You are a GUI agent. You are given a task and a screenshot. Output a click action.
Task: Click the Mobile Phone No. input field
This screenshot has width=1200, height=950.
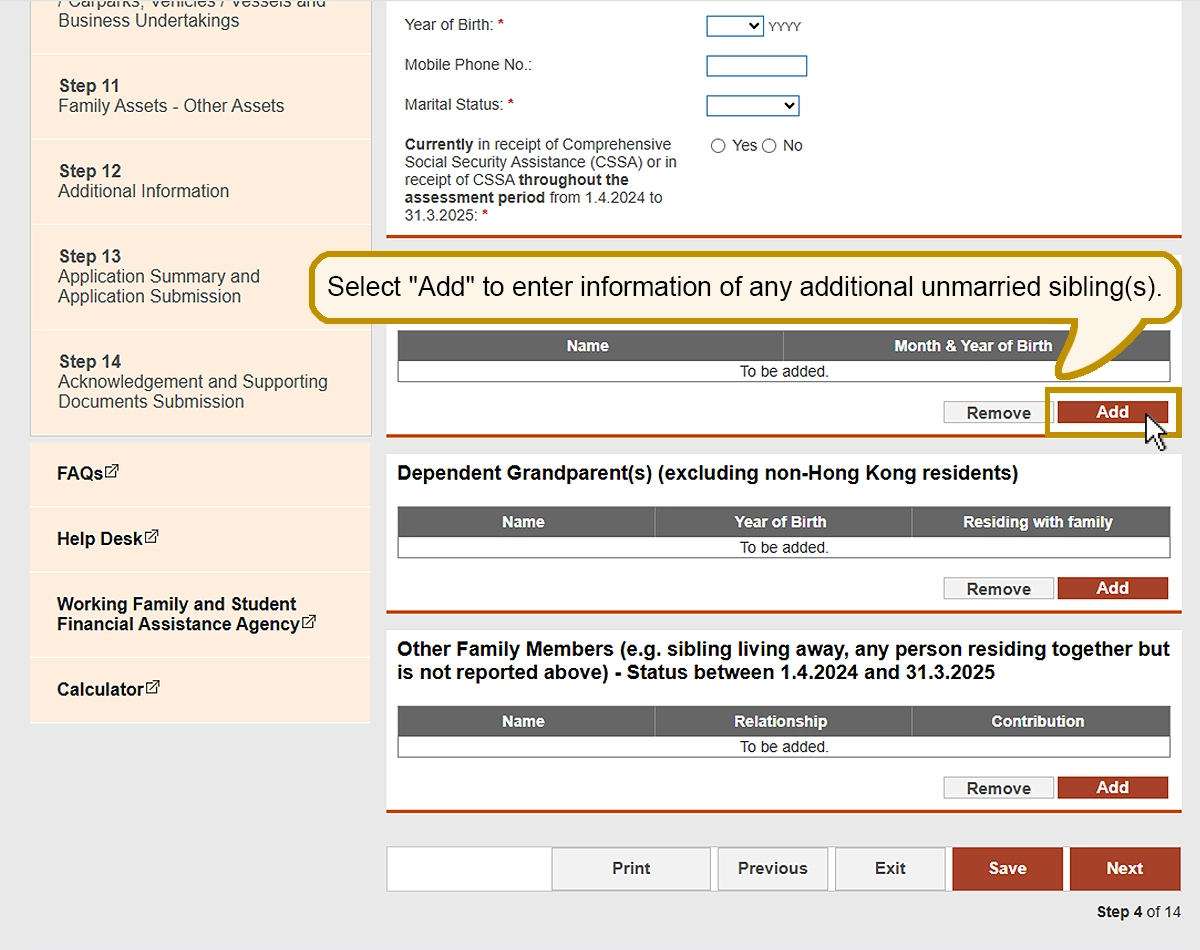[756, 66]
